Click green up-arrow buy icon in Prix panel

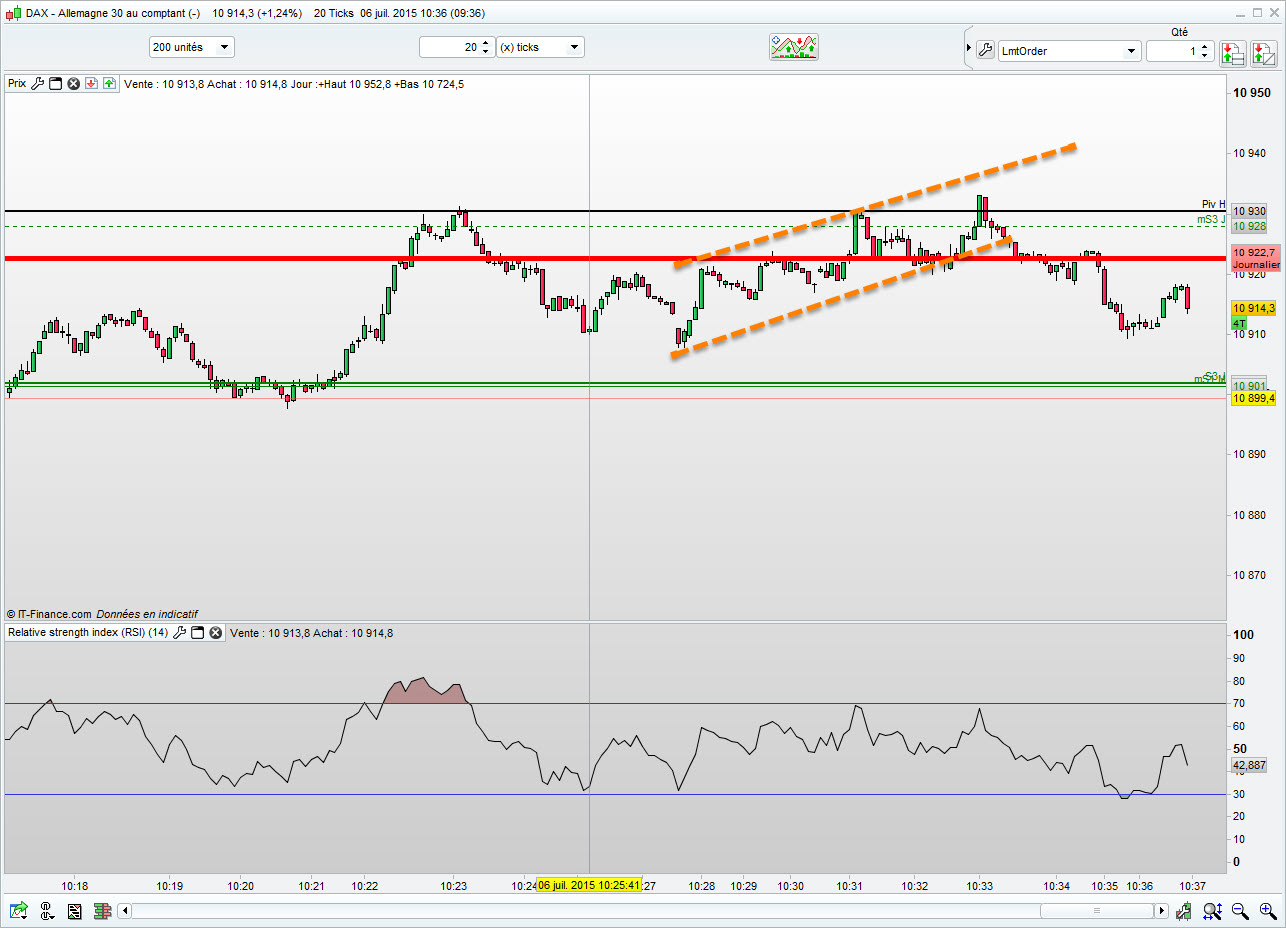[x=109, y=84]
